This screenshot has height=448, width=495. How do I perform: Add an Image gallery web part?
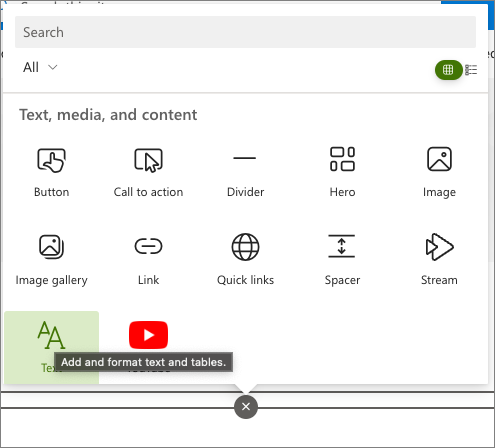(51, 260)
